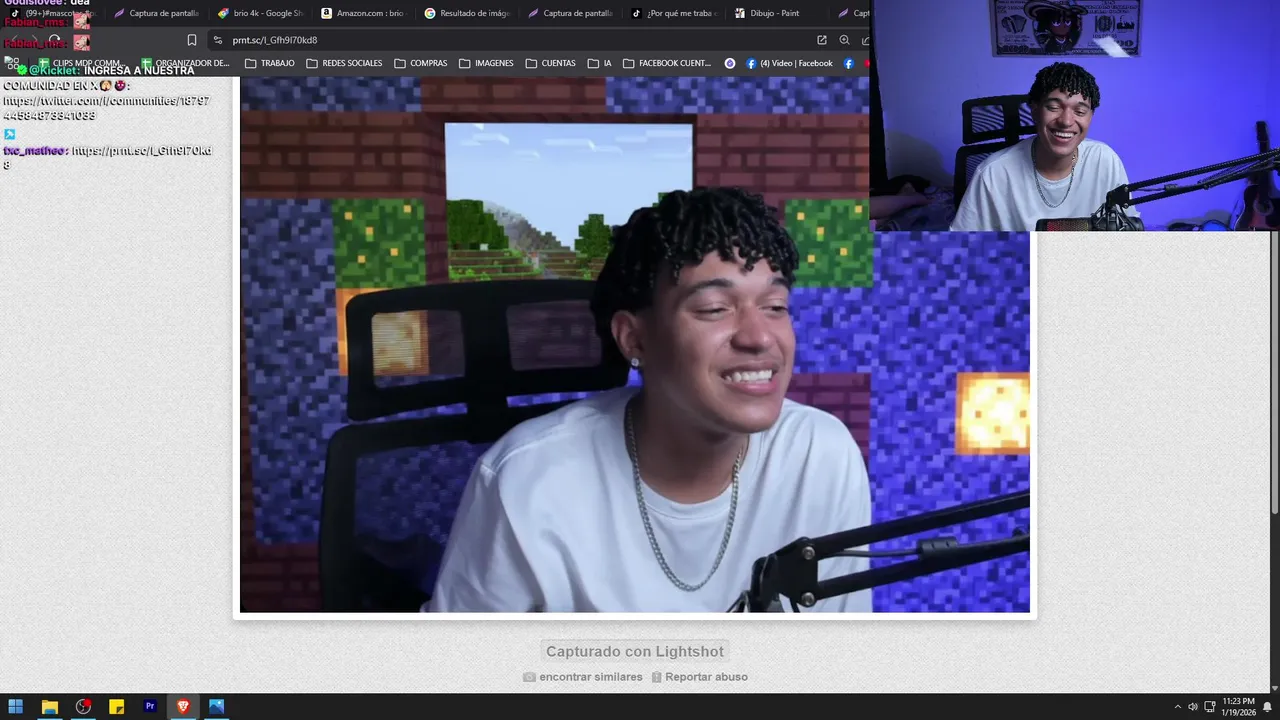Viewport: 1280px width, 720px height.
Task: View site information icon beside the URL
Action: click(x=218, y=40)
